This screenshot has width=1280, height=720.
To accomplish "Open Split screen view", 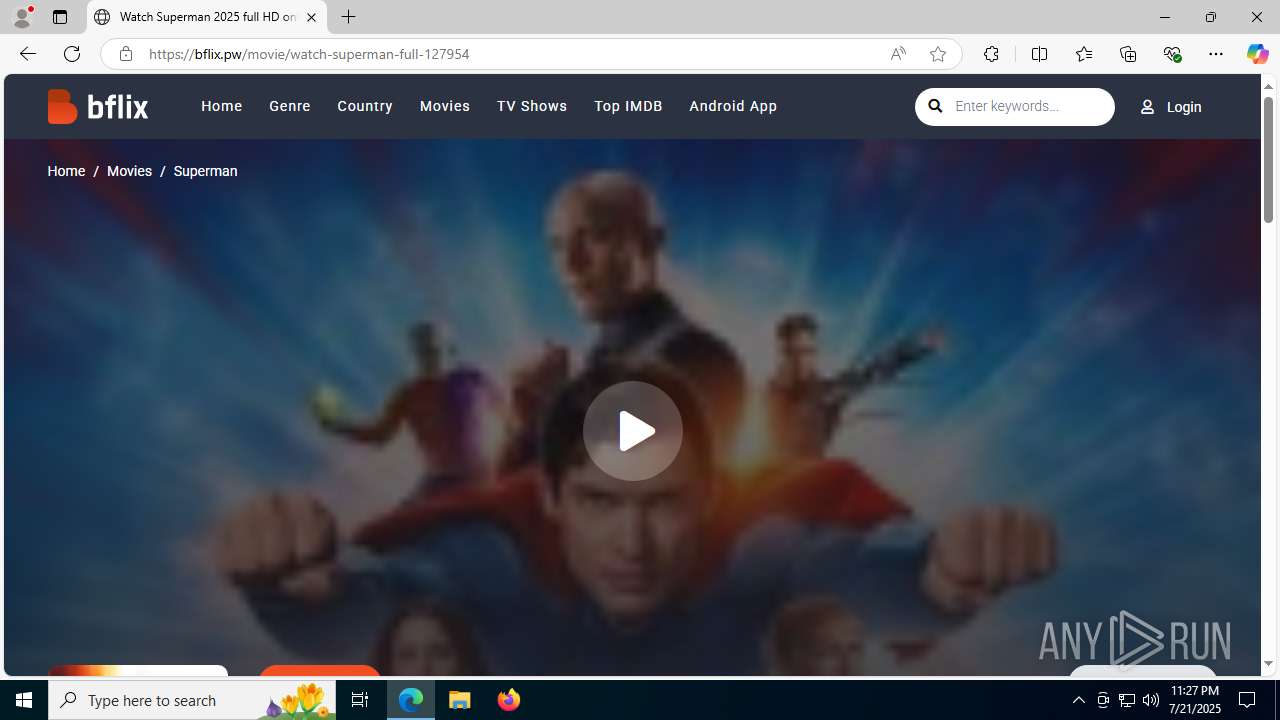I will (x=1039, y=54).
